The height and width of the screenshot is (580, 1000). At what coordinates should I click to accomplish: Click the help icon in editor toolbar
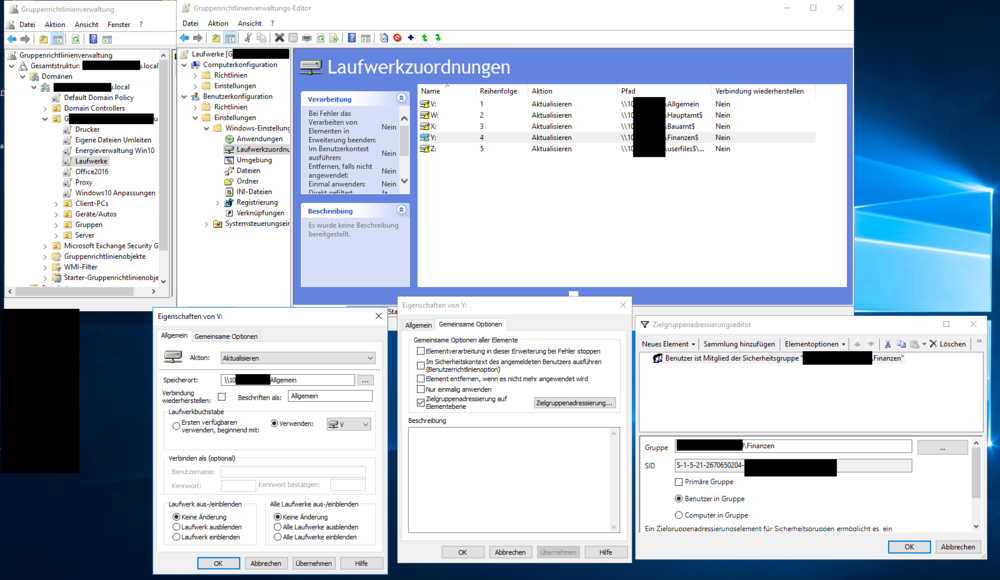point(352,38)
